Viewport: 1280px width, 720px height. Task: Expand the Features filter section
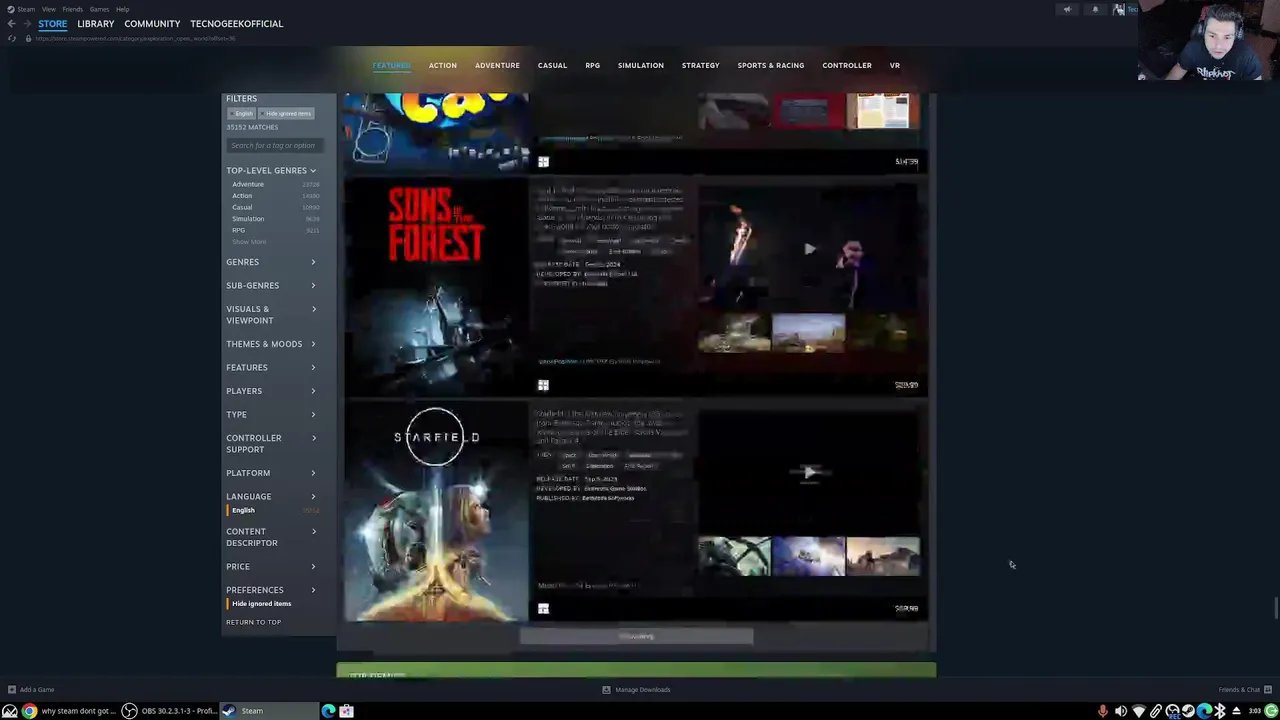click(271, 367)
